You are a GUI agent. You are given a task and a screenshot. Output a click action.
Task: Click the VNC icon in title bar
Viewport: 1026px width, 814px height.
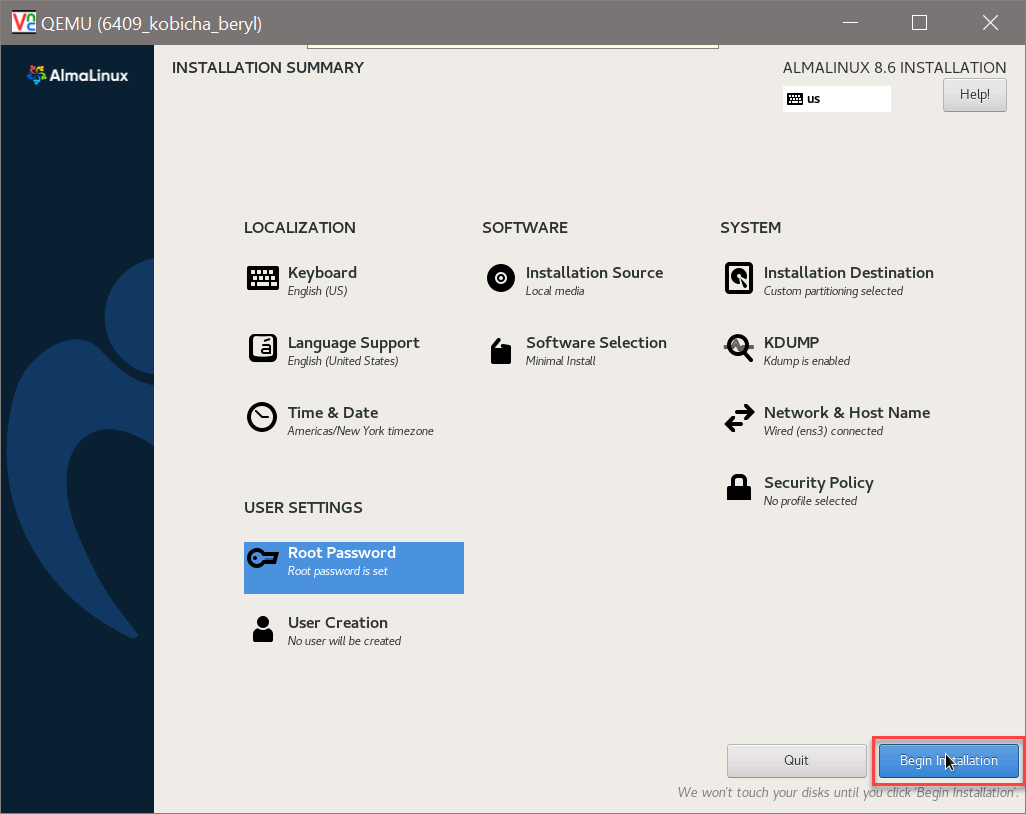pos(24,22)
